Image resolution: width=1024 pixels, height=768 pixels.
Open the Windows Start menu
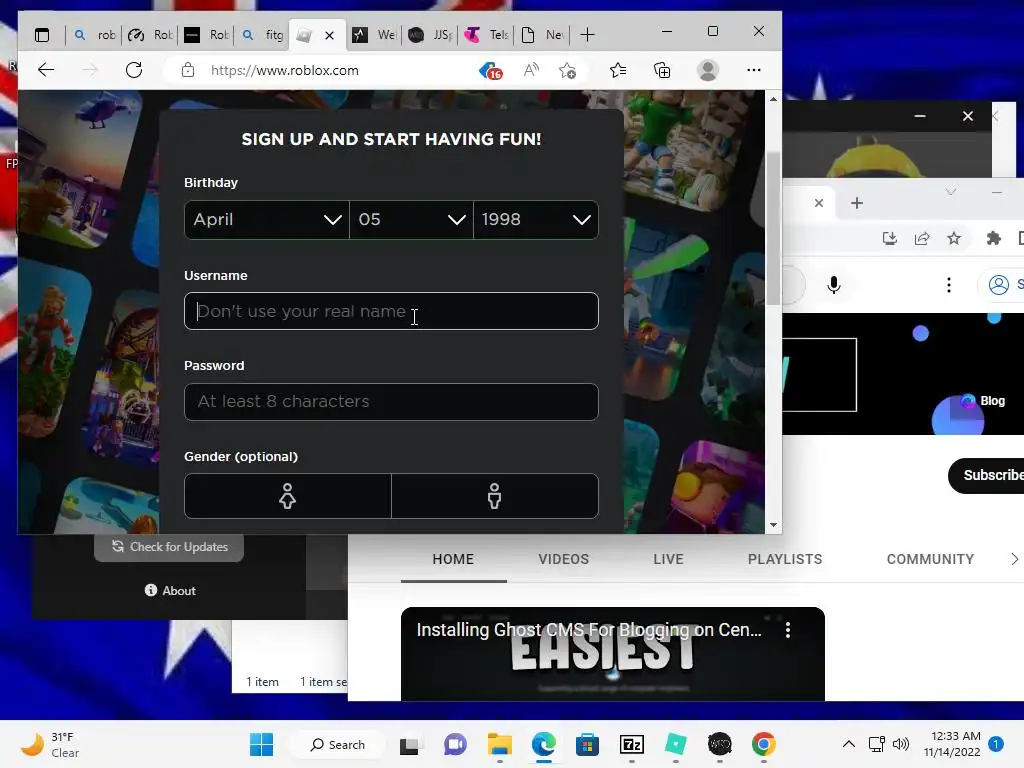click(261, 744)
